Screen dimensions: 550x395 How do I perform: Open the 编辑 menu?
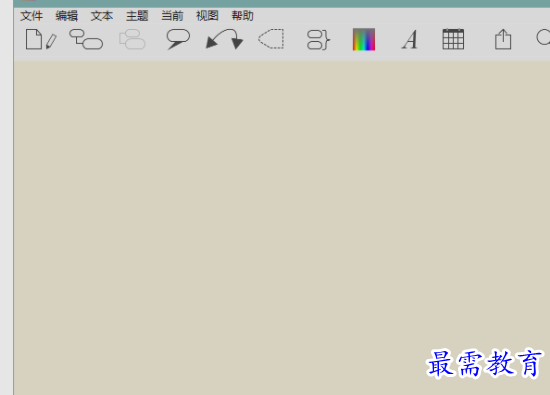point(67,16)
